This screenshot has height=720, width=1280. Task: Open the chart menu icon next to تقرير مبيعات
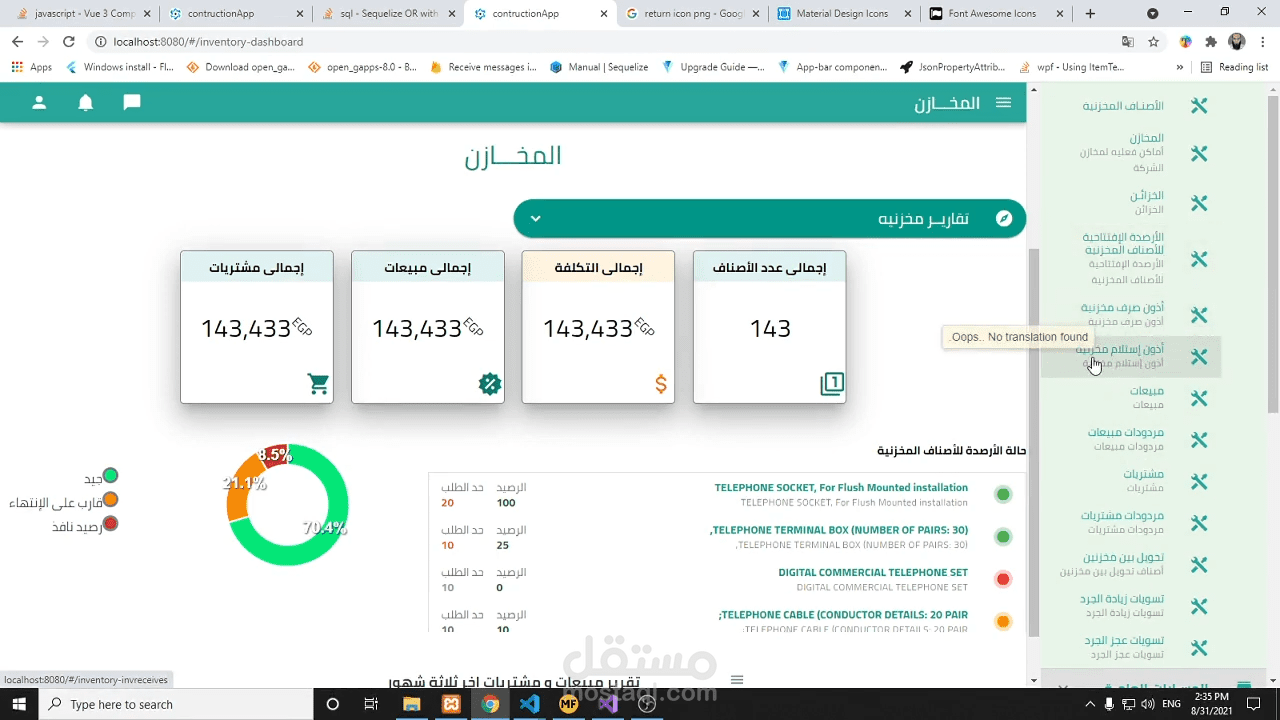point(737,680)
